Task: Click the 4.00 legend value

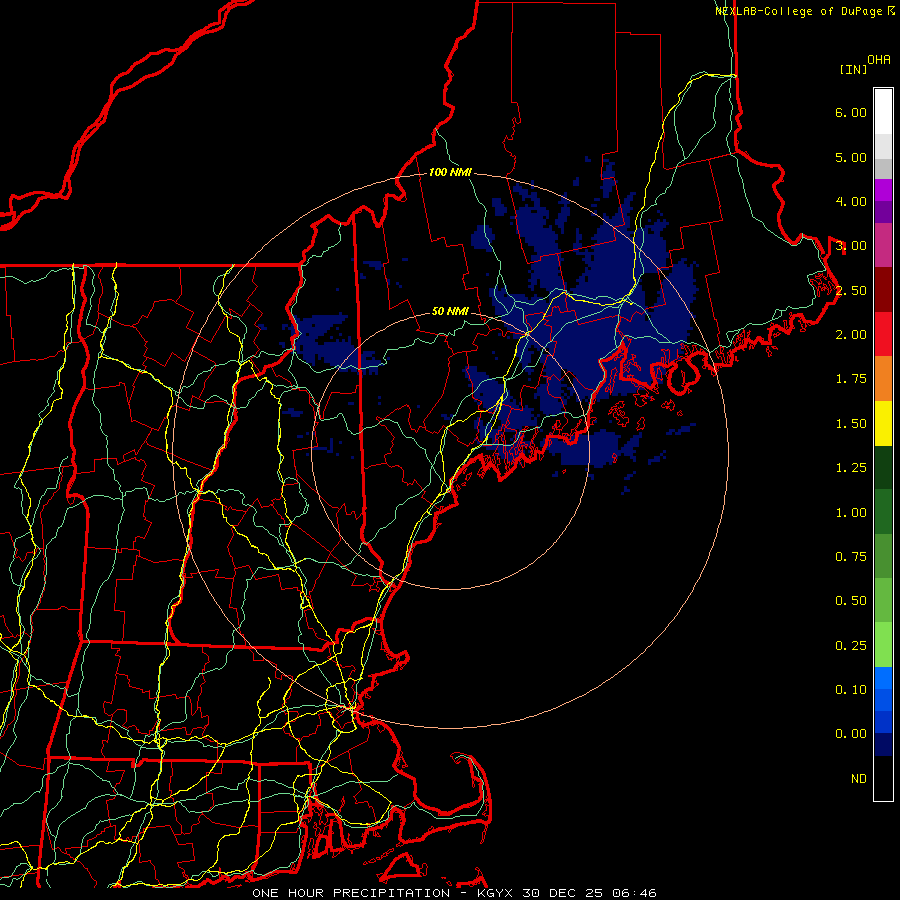Action: pos(851,201)
